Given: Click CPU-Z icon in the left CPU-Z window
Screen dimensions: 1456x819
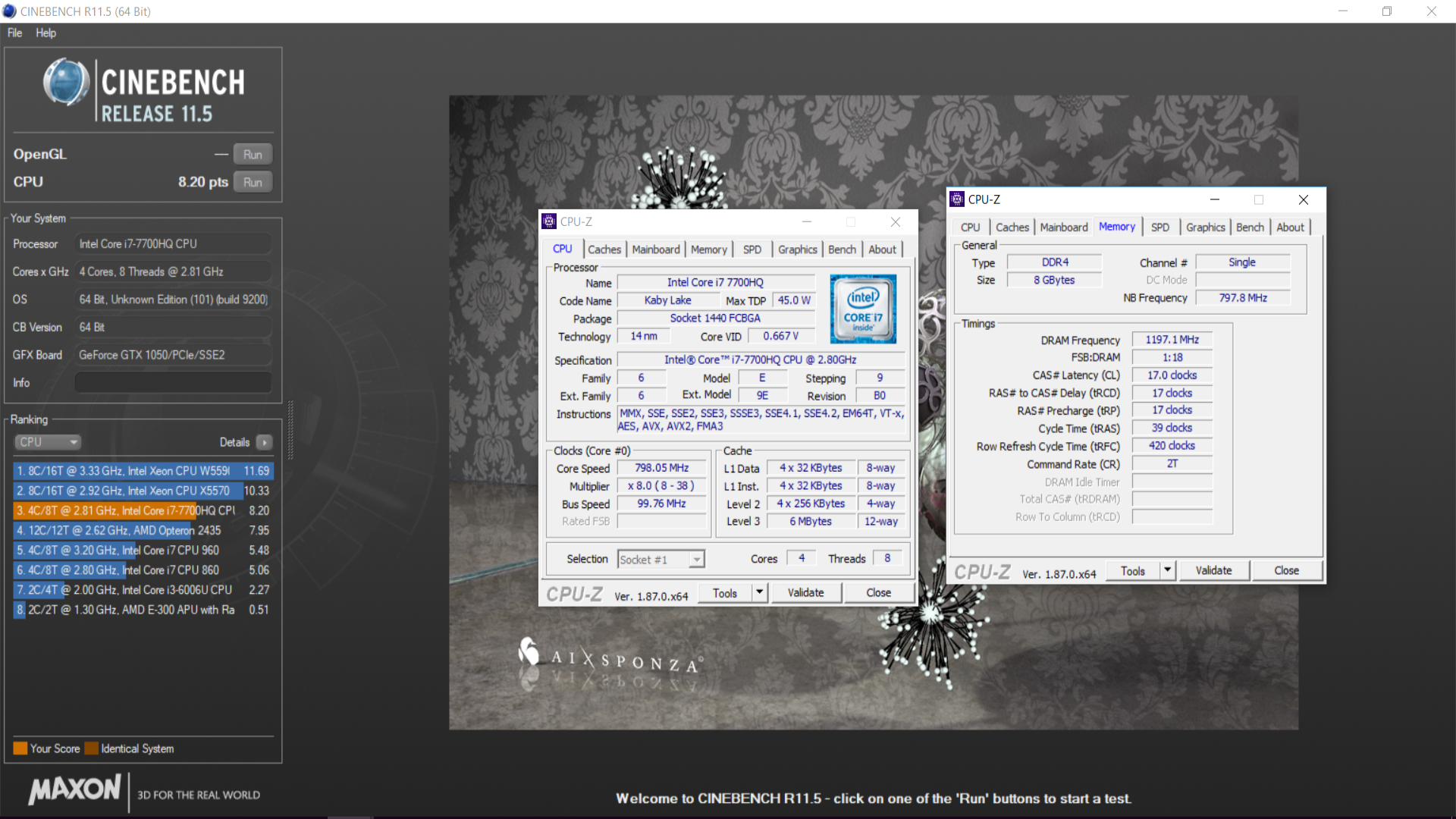Looking at the screenshot, I should [x=549, y=221].
